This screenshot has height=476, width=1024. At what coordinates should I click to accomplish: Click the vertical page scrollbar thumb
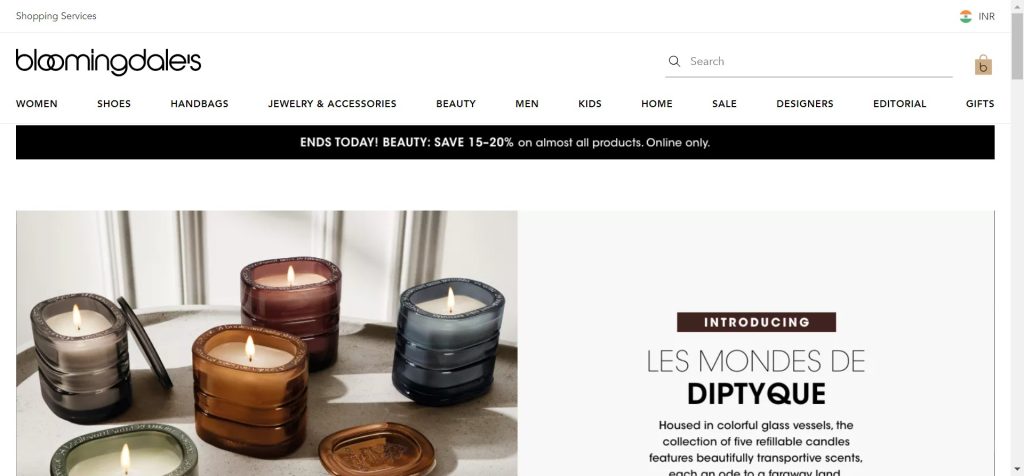pyautogui.click(x=1017, y=46)
